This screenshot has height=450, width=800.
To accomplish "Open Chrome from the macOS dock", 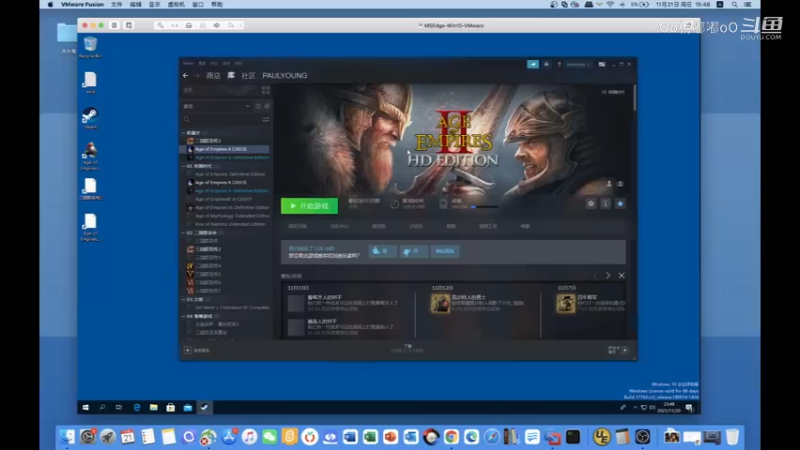I will coord(451,437).
